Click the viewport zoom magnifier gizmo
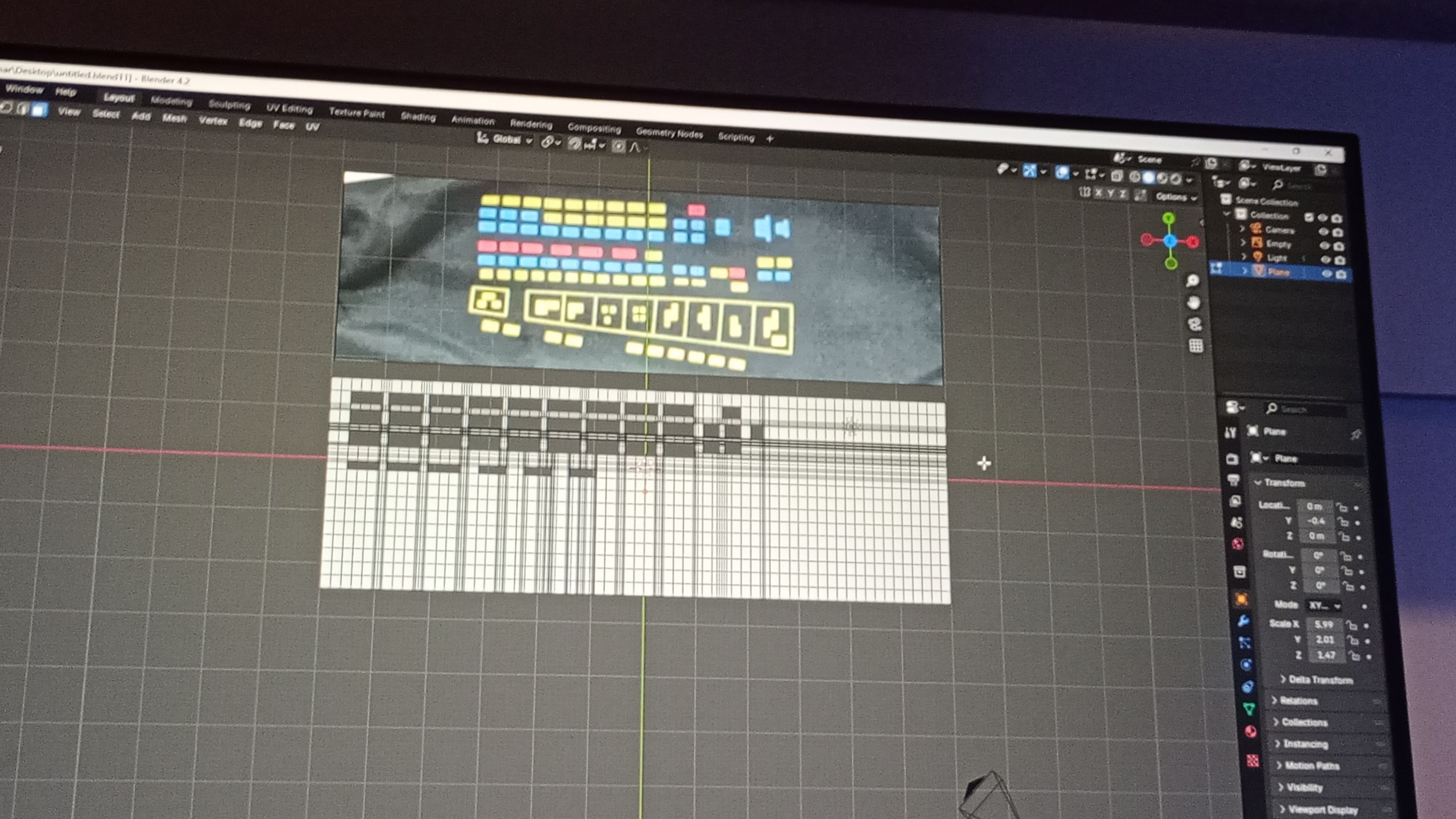 click(1192, 281)
